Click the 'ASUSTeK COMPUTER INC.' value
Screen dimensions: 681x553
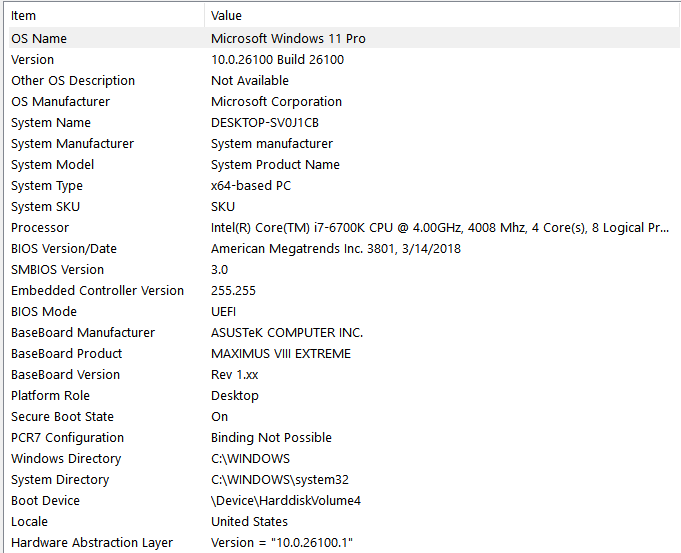coord(287,333)
